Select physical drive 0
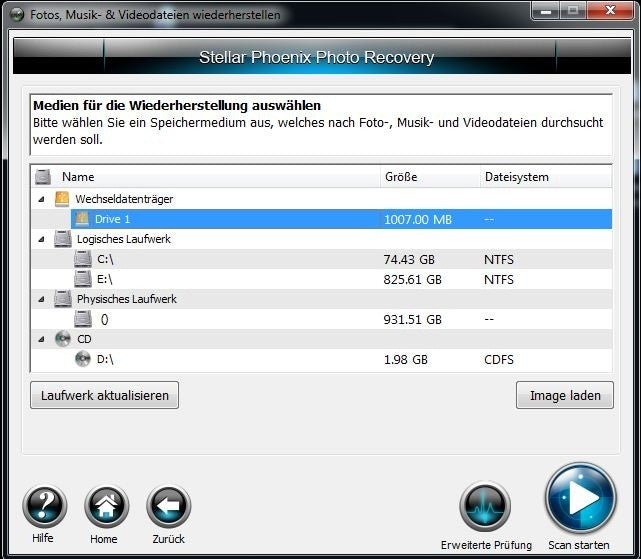The width and height of the screenshot is (641, 559). tap(322, 319)
